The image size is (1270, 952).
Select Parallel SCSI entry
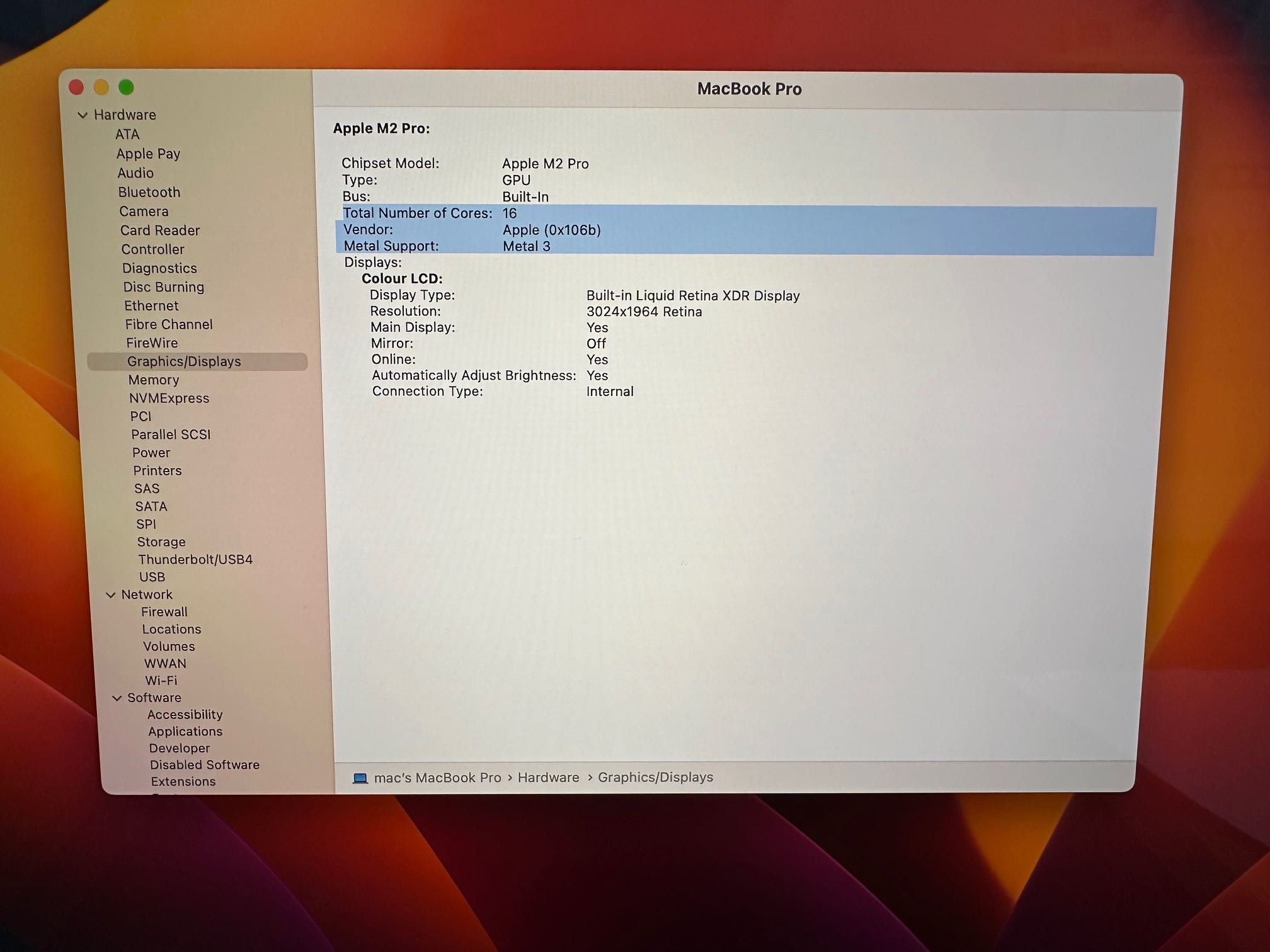pyautogui.click(x=171, y=434)
